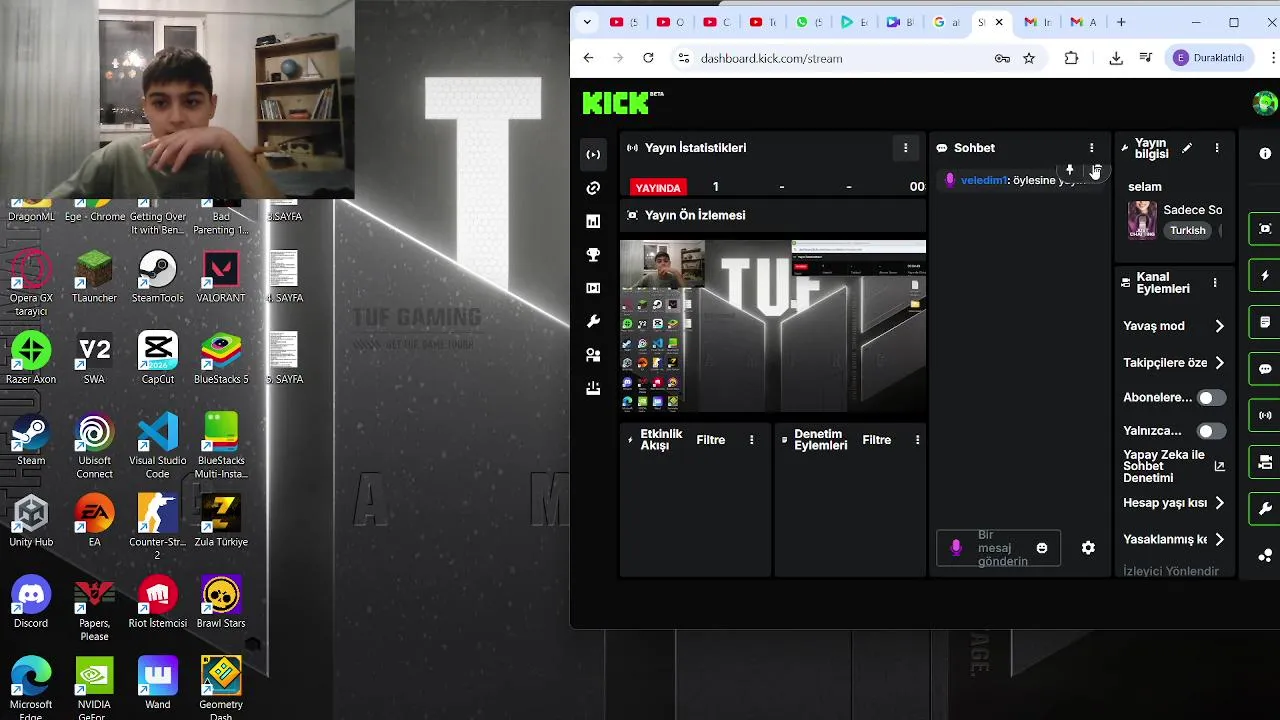Click the broadcast widget button on right edge
Viewport: 1280px width, 720px height.
[1265, 415]
